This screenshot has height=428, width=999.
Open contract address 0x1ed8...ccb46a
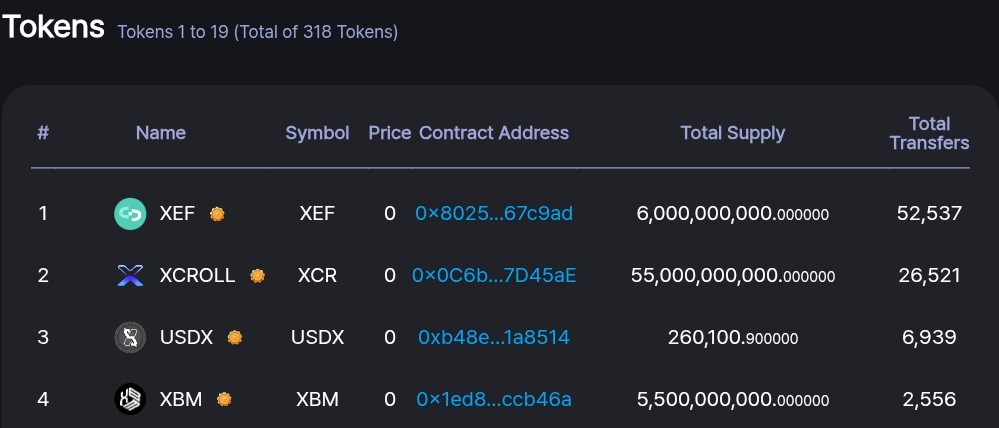tap(494, 399)
